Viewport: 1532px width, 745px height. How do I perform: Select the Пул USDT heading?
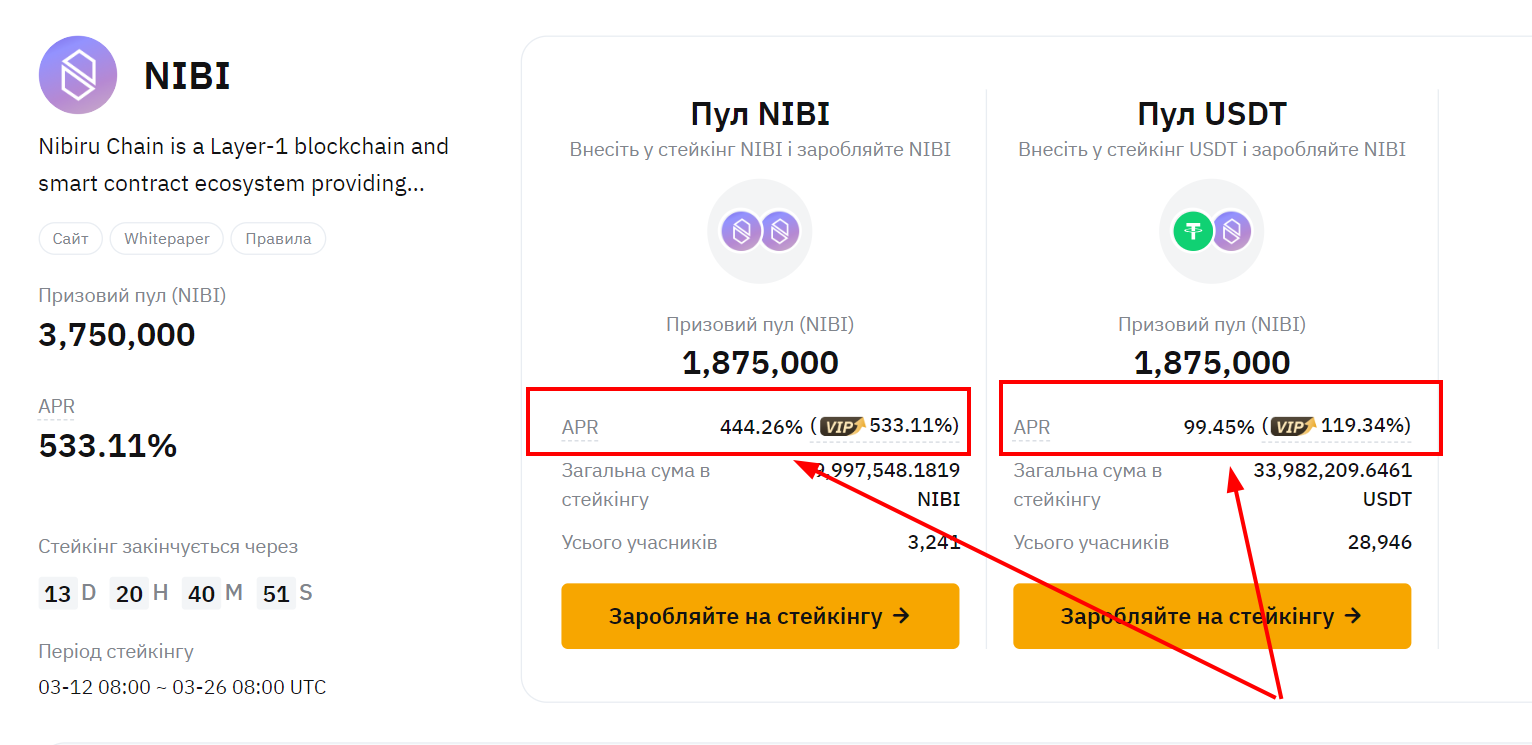[1212, 114]
